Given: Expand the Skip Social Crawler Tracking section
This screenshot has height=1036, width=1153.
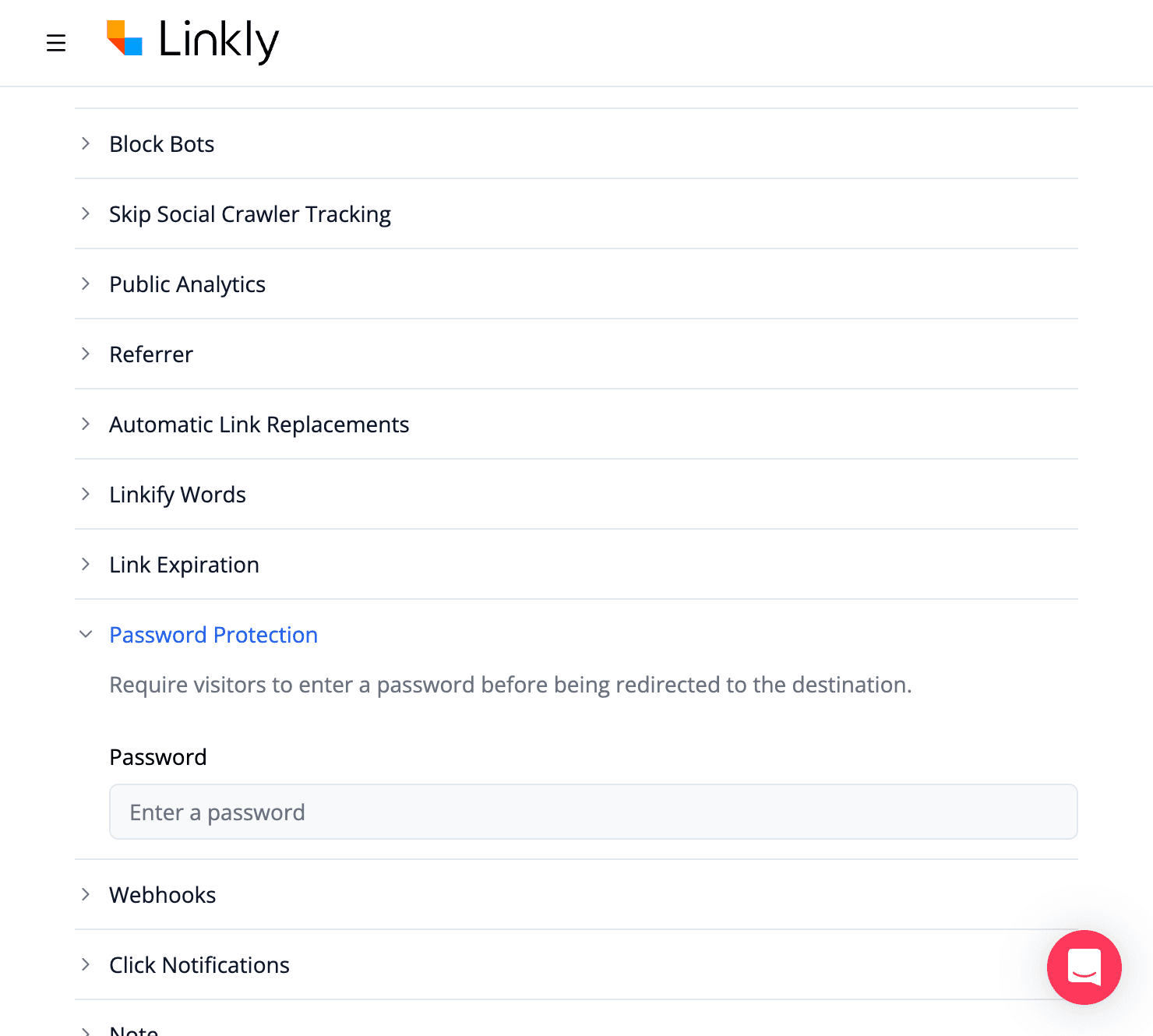Looking at the screenshot, I should pos(249,213).
